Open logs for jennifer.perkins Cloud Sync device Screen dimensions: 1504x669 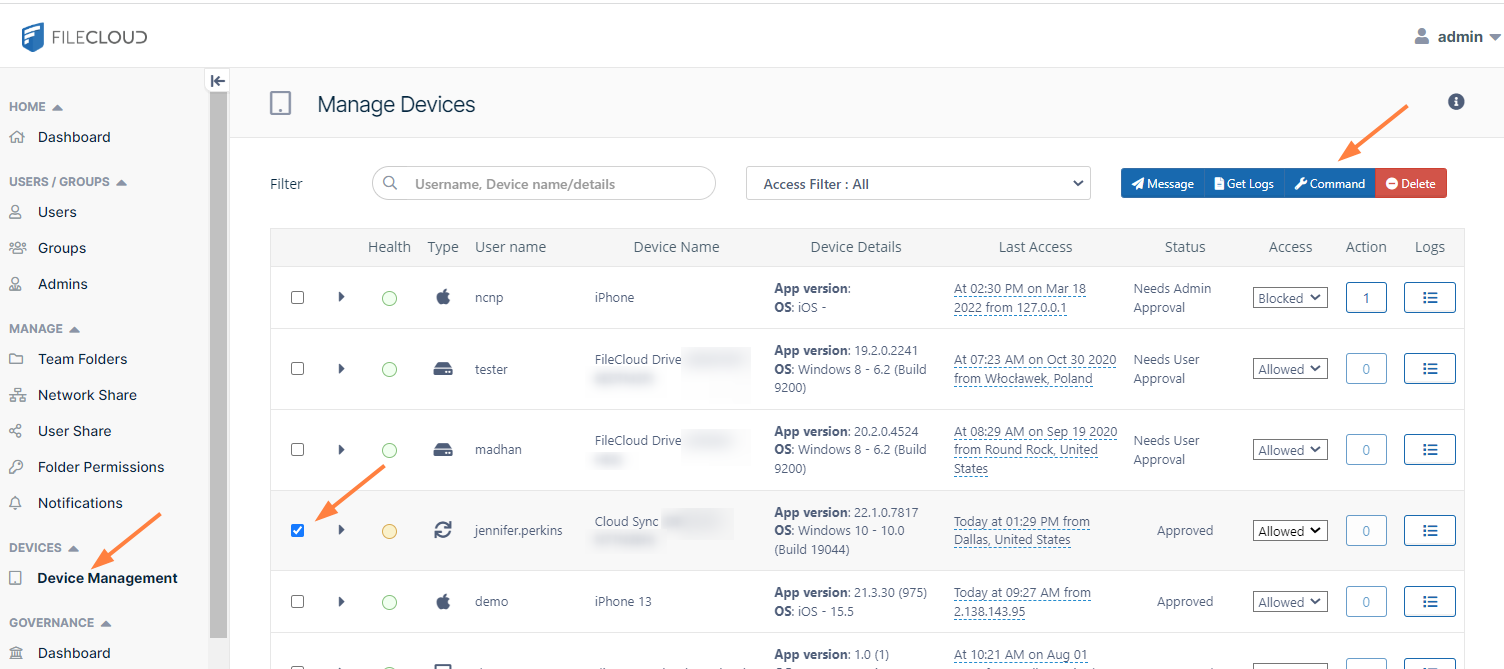pos(1429,531)
